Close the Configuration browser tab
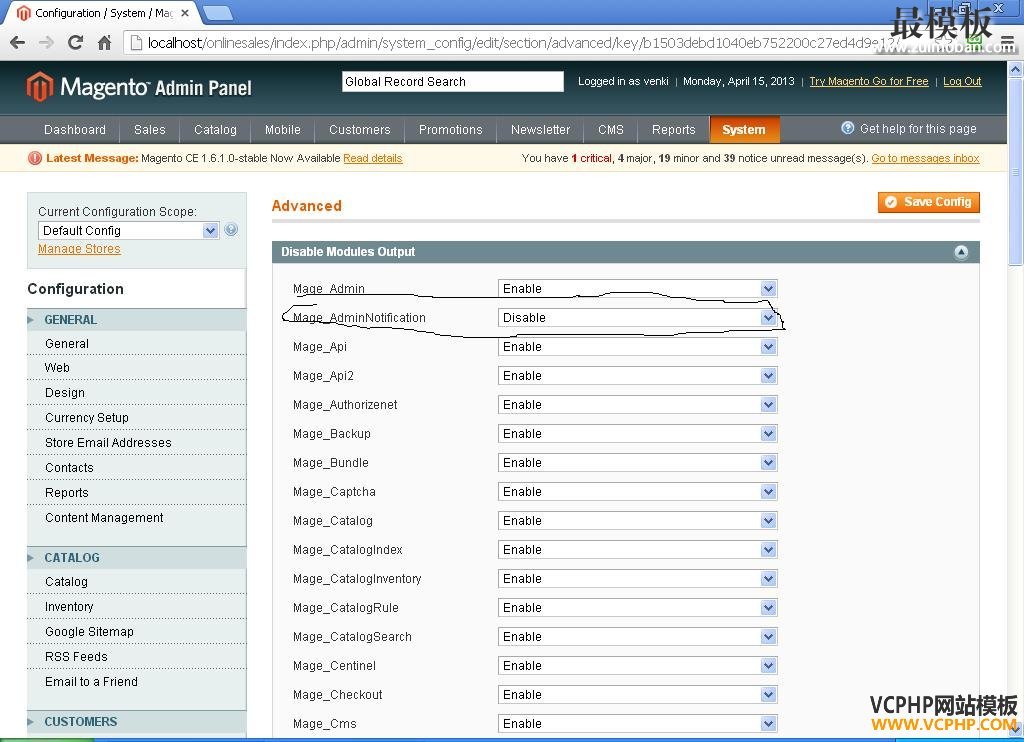 [185, 13]
